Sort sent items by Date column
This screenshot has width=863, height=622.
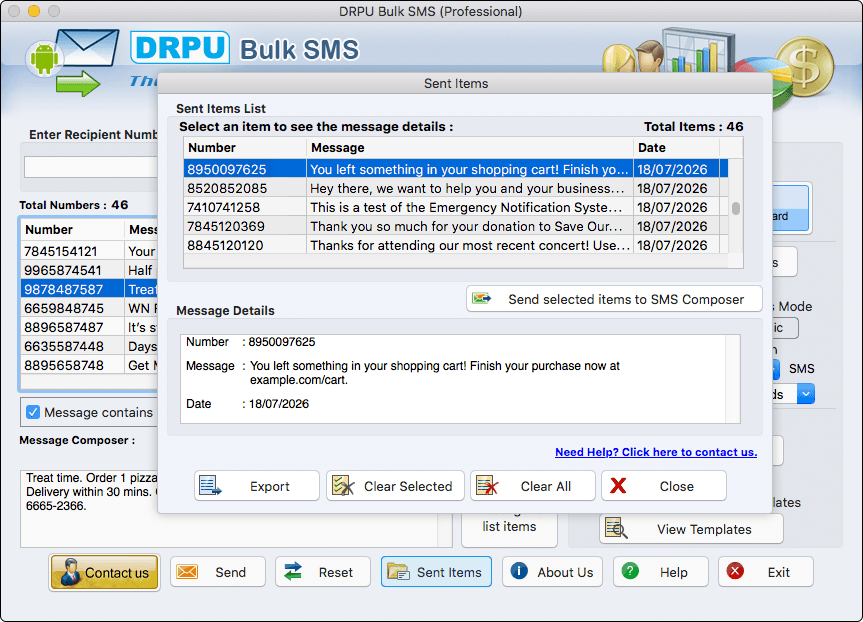point(676,148)
